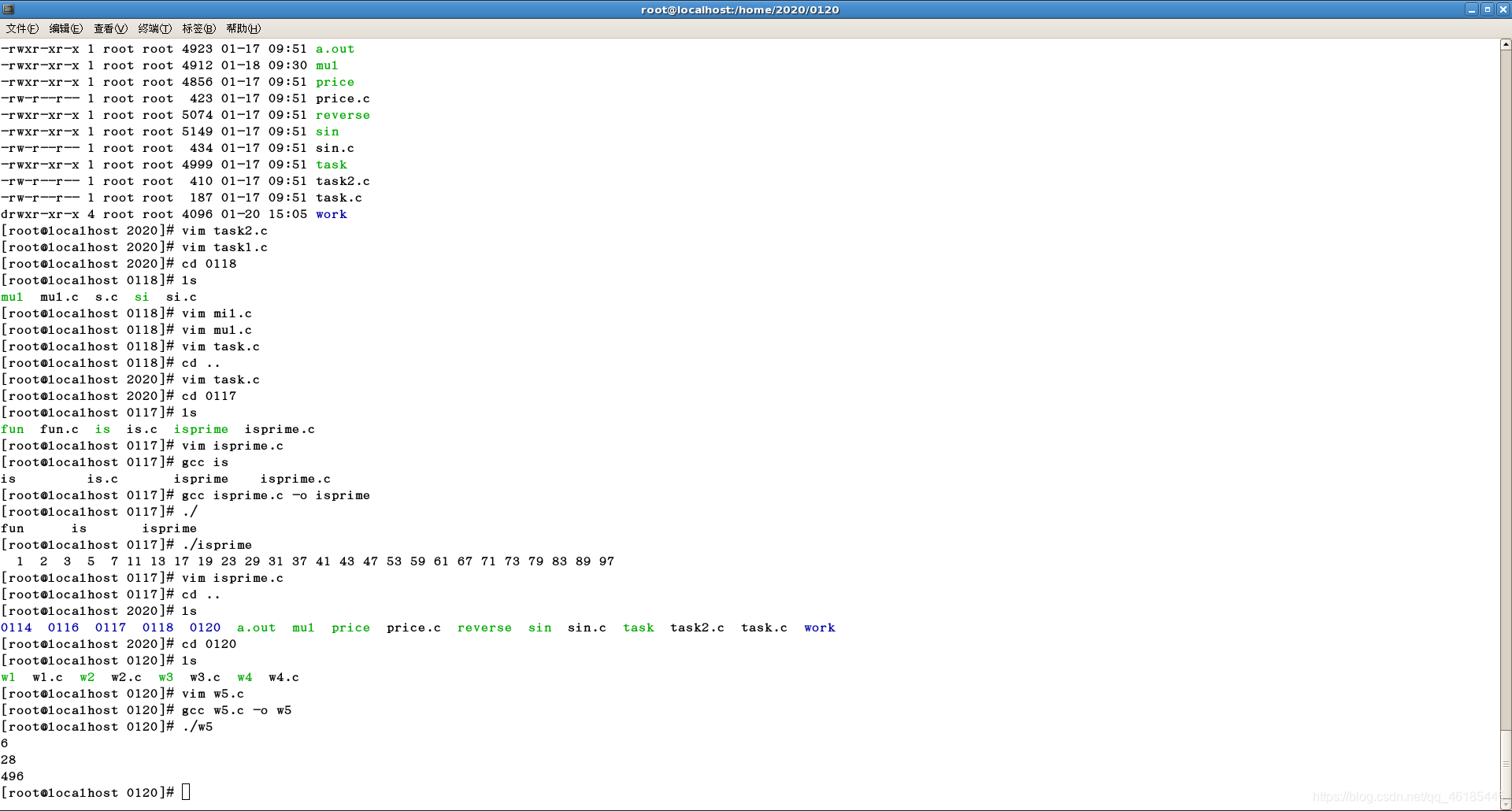
Task: Minimize the terminal window
Action: point(1471,9)
